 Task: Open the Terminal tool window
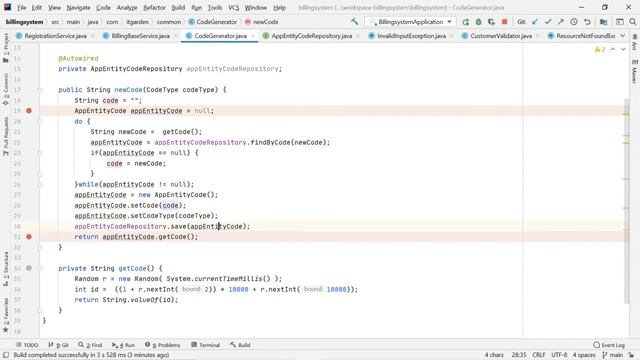pyautogui.click(x=205, y=345)
